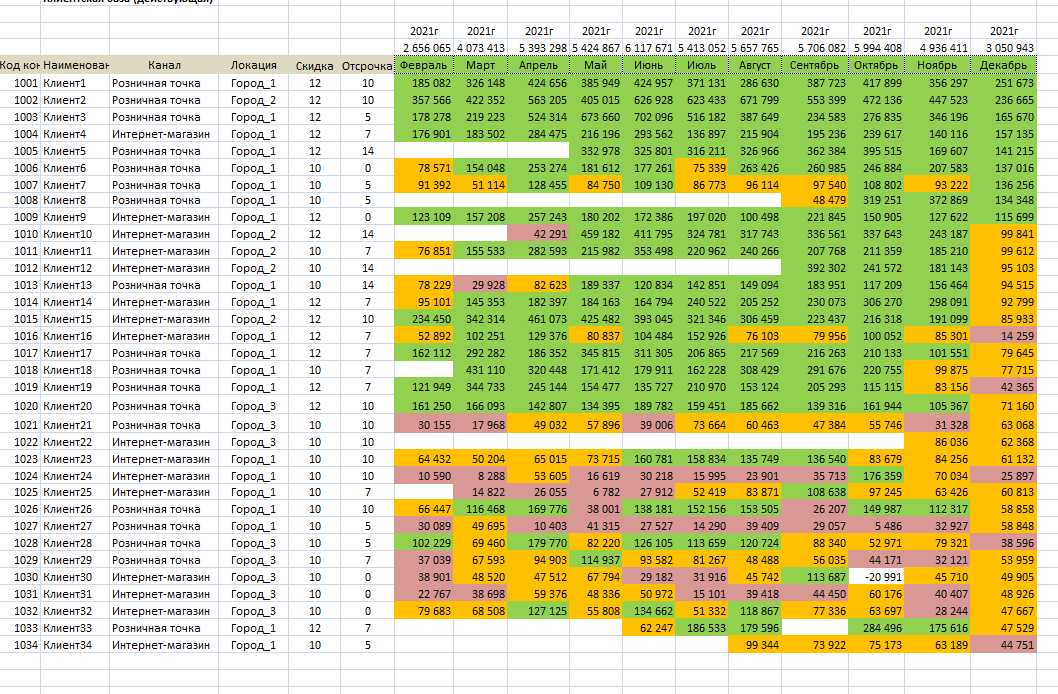
Task: Click the Наименование header cell
Action: [75, 65]
